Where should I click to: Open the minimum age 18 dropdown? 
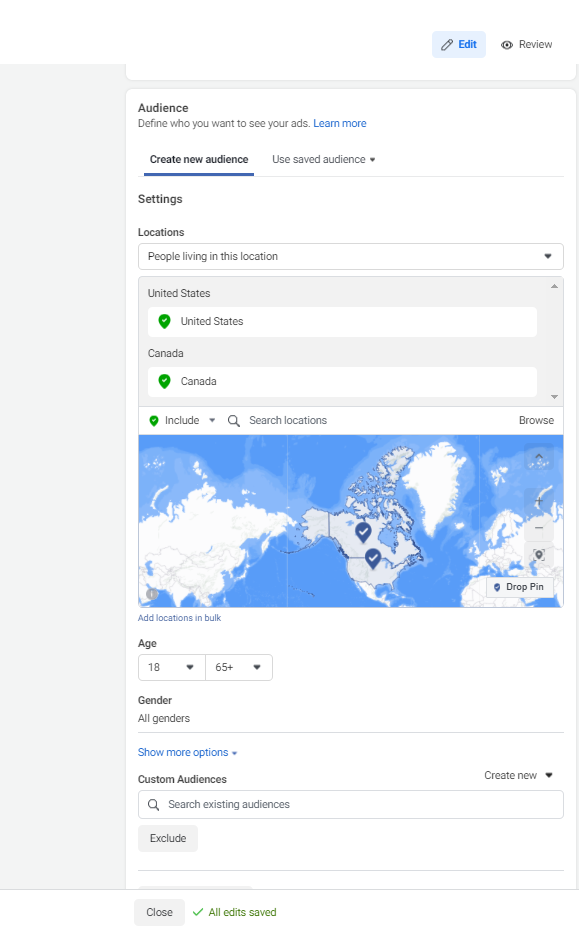pos(172,667)
